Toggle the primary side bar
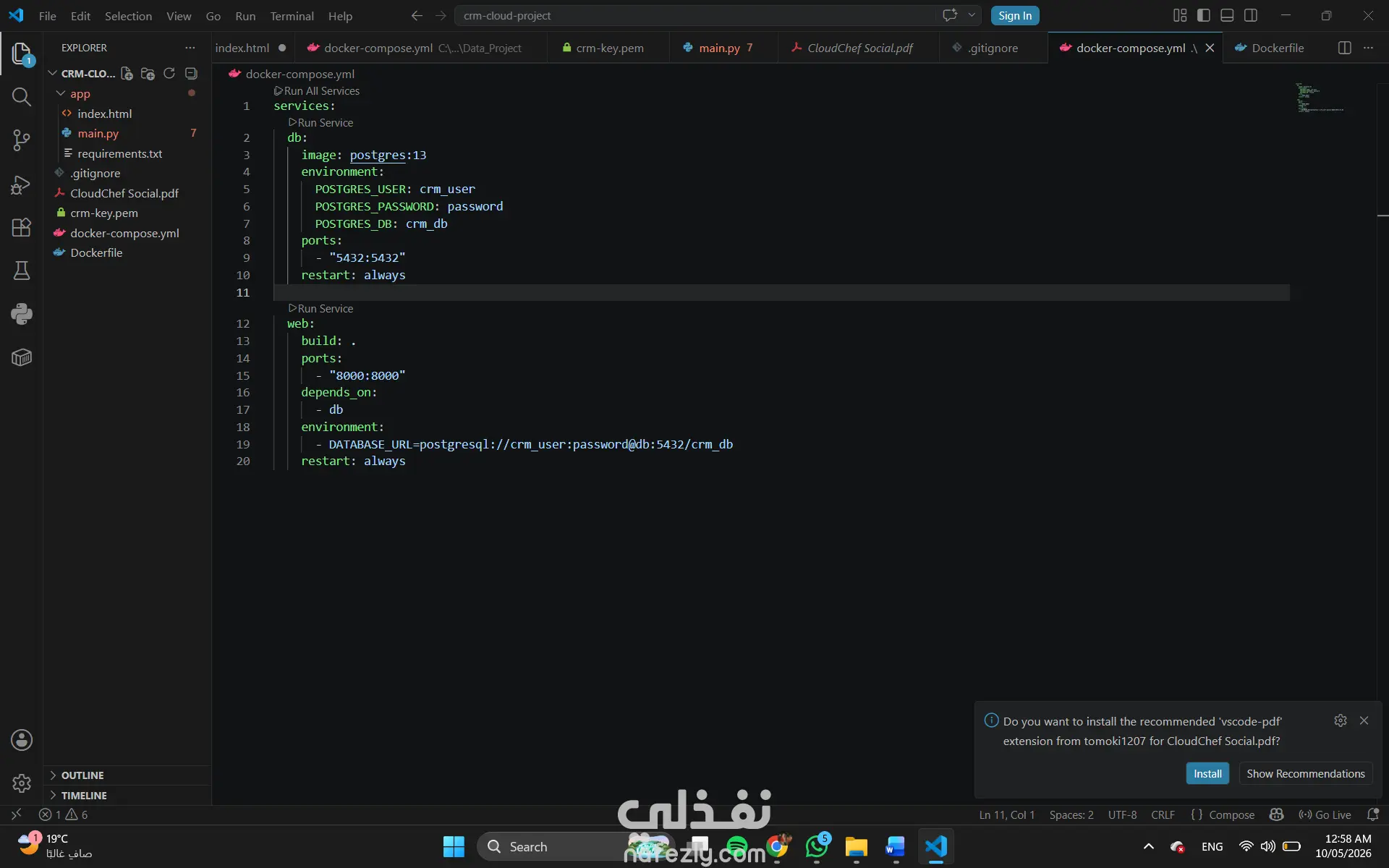Image resolution: width=1389 pixels, height=868 pixels. click(x=1204, y=15)
